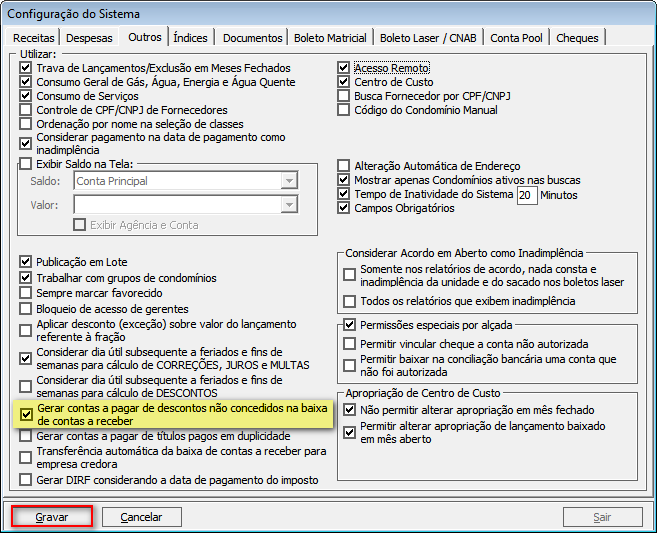The height and width of the screenshot is (533, 657).
Task: Enable dia útil subsequente for cálculo de DESCONTOS
Action: click(26, 386)
